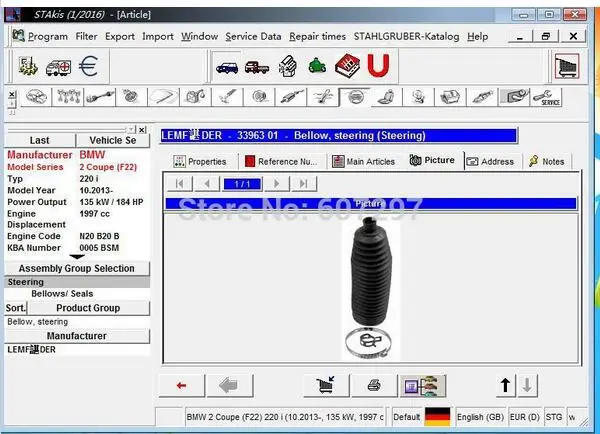
Task: Open the Filter menu
Action: tap(86, 36)
